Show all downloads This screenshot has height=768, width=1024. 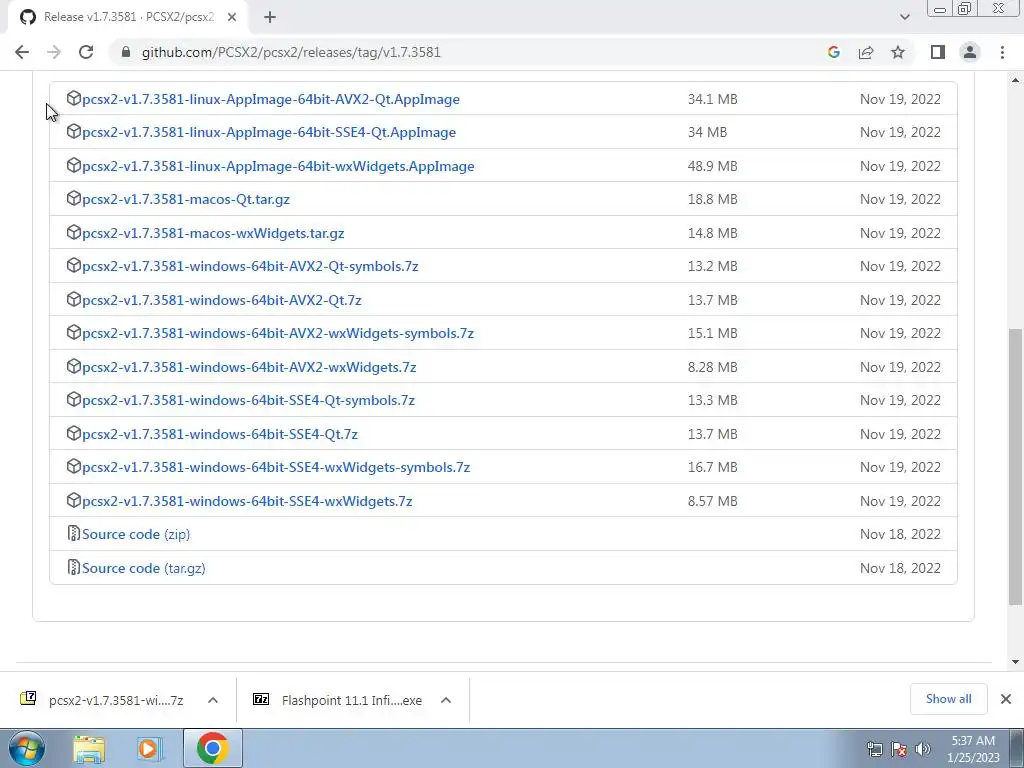click(948, 699)
